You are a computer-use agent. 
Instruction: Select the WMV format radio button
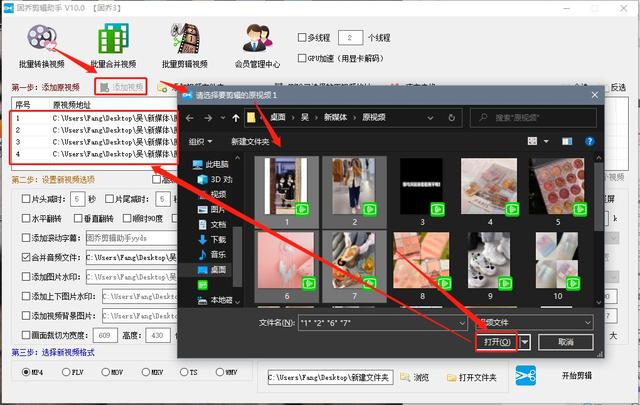220,372
